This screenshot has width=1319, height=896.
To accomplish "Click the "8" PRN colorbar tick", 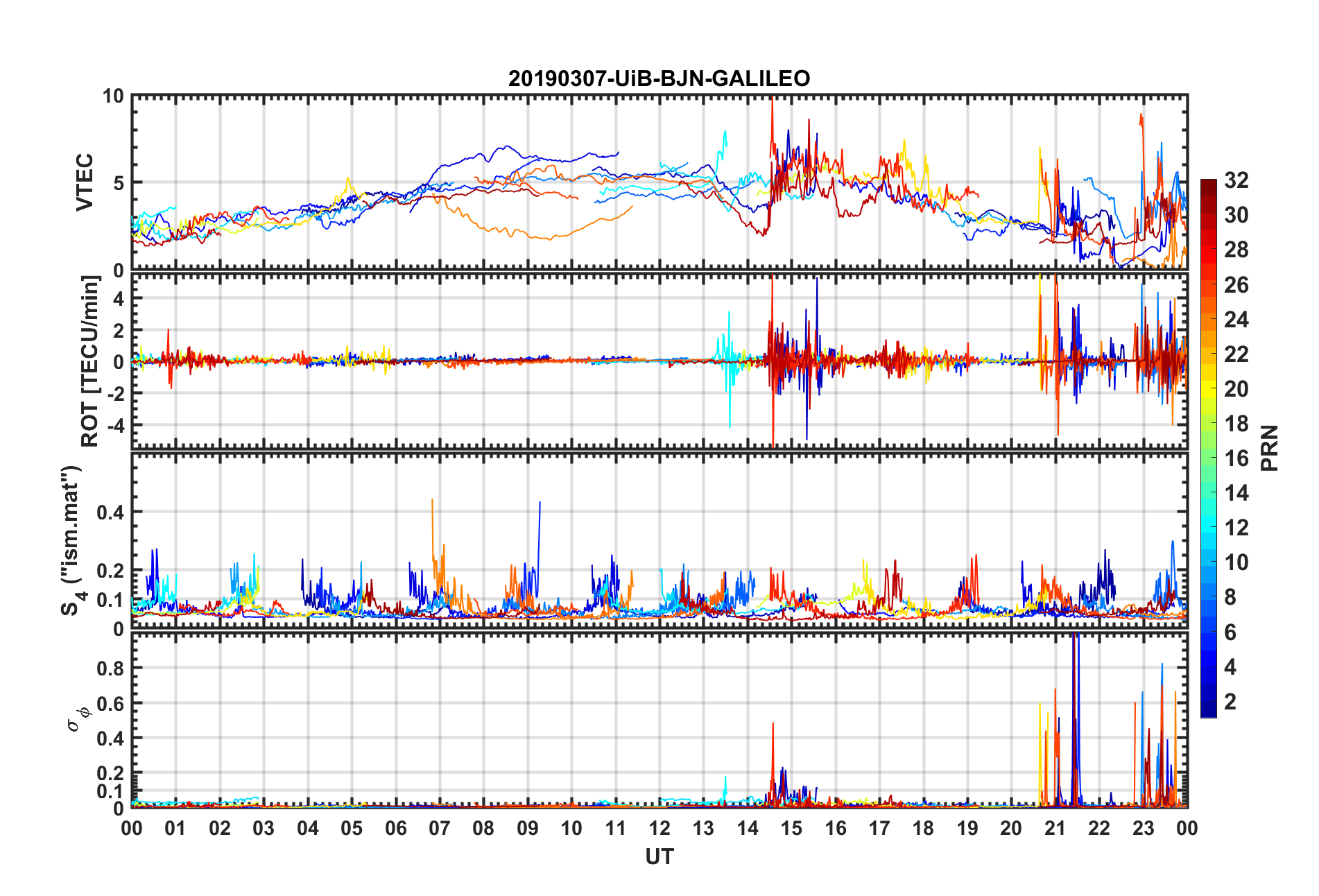I will coord(1230,597).
